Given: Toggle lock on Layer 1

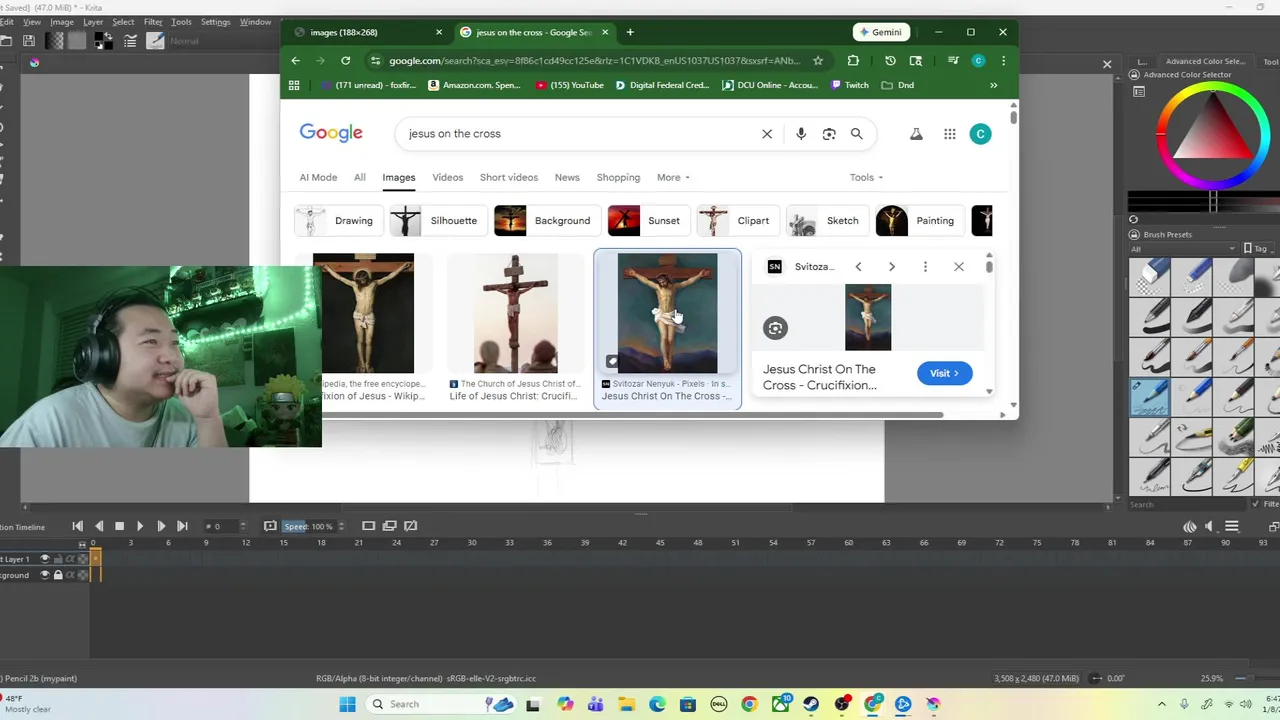Looking at the screenshot, I should click(x=57, y=559).
